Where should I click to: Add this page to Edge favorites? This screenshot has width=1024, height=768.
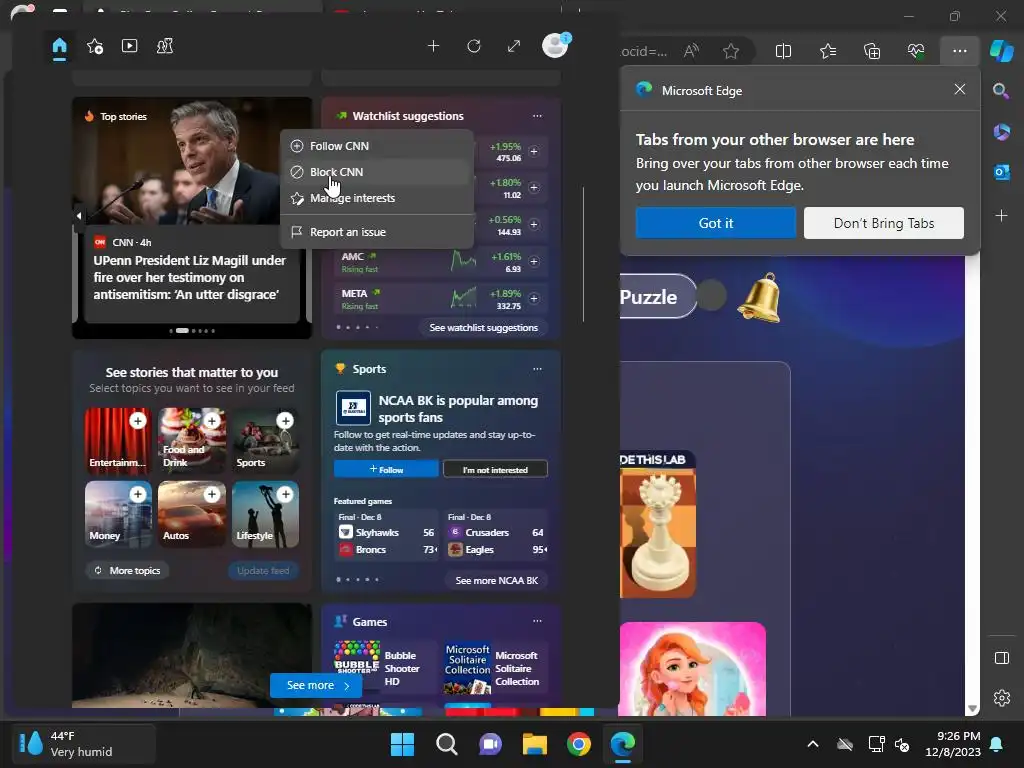[x=731, y=51]
